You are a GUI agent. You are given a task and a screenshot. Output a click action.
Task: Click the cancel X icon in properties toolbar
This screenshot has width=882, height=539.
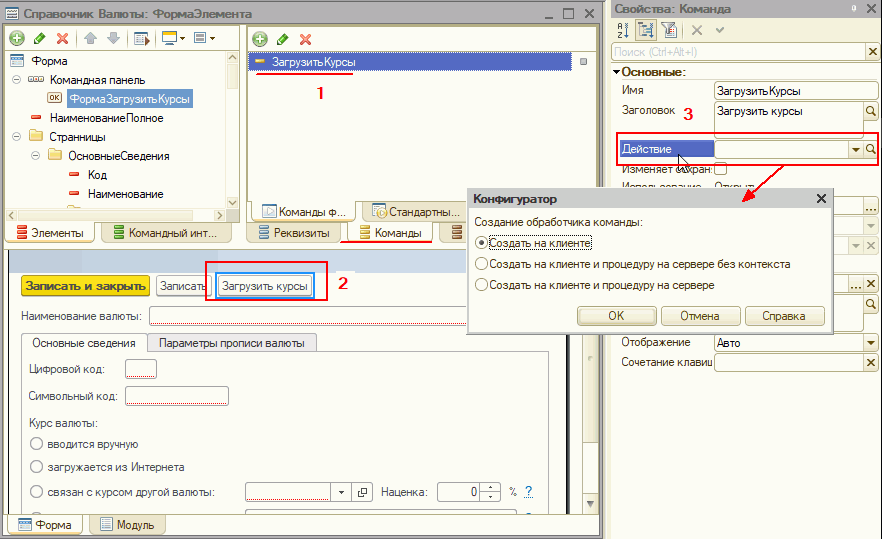696,30
